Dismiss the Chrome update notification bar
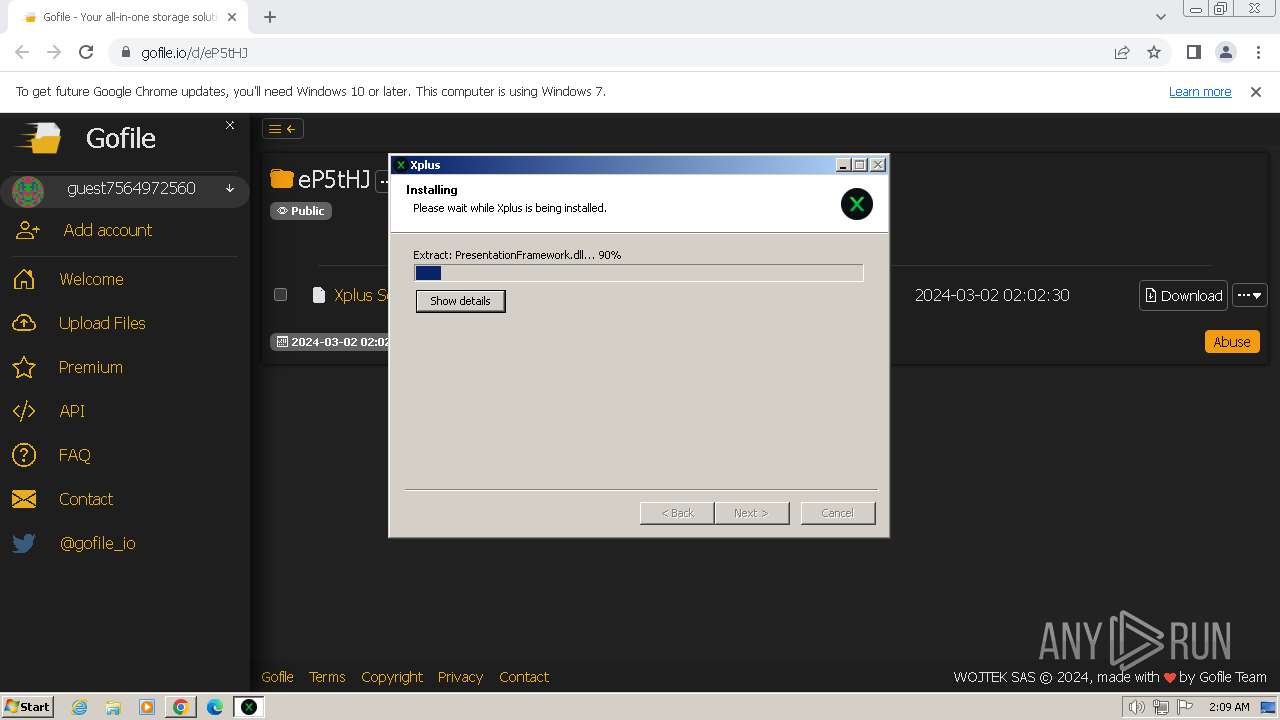This screenshot has width=1280, height=720. click(1256, 91)
